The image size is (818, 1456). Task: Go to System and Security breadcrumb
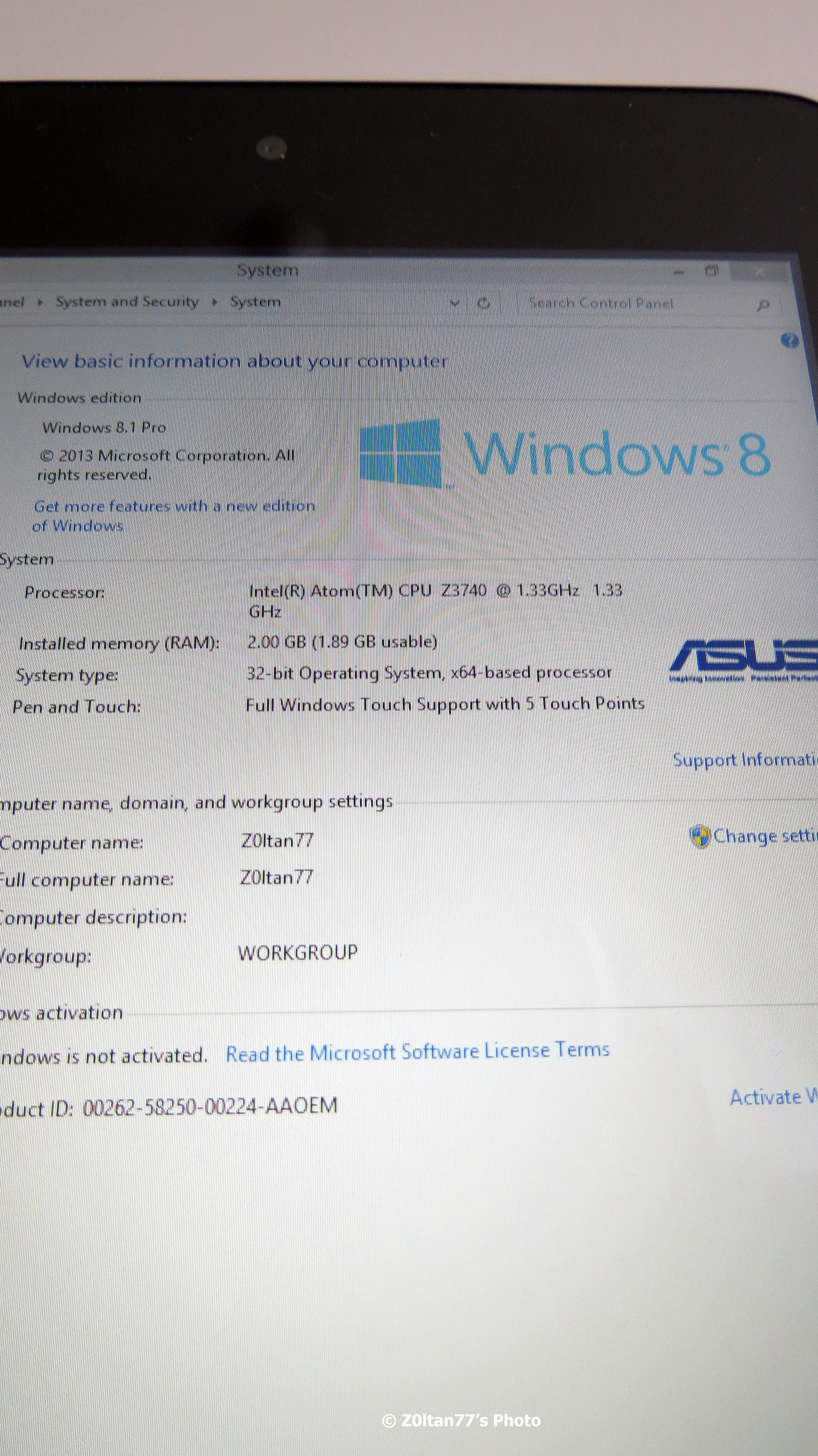[x=127, y=302]
